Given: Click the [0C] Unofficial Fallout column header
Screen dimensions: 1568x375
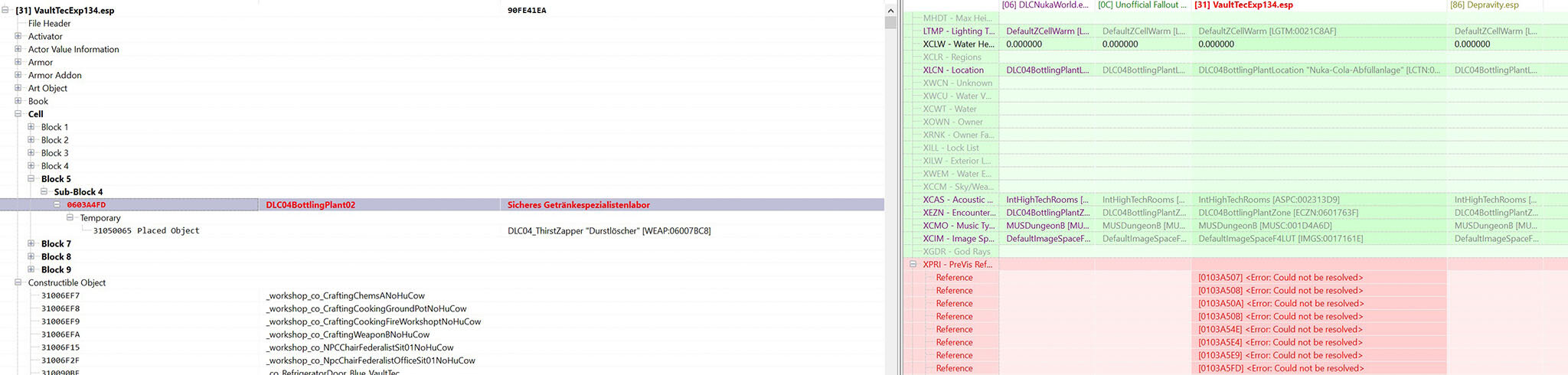Looking at the screenshot, I should click(1142, 5).
